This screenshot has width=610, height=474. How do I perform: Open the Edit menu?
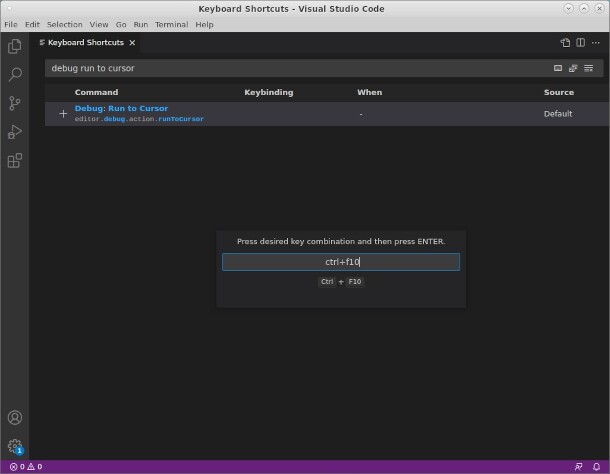click(x=32, y=25)
